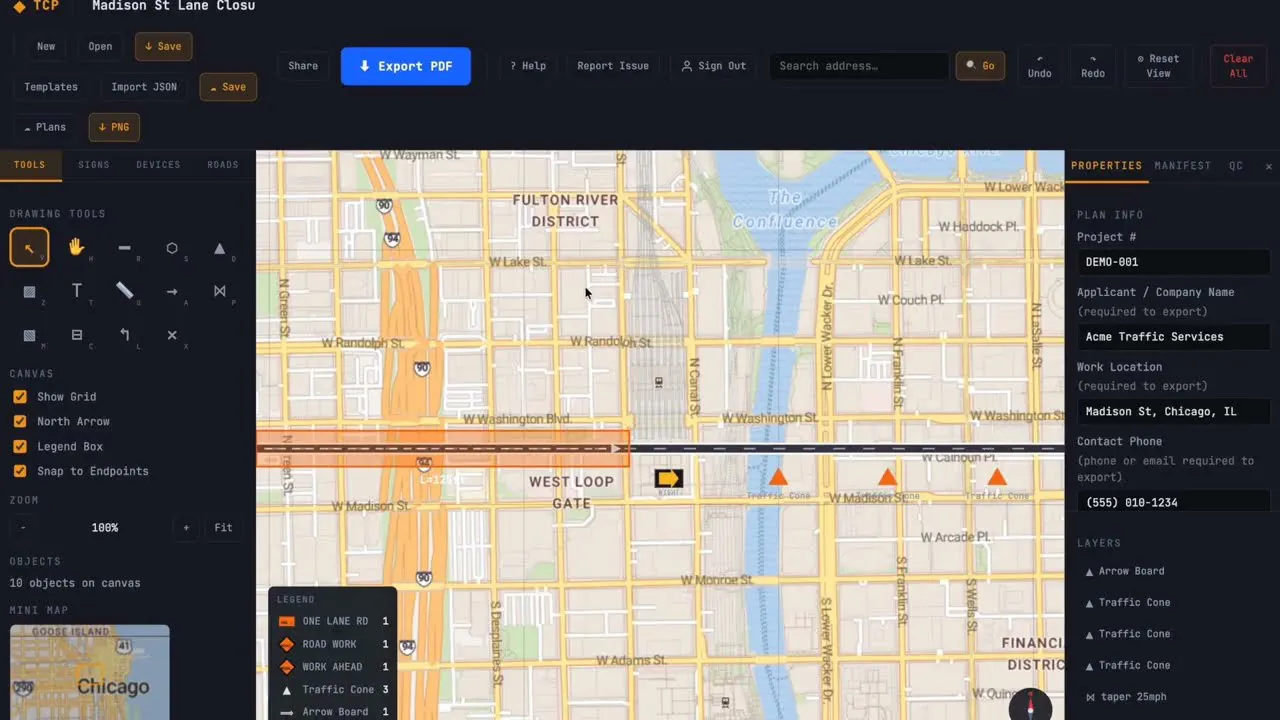The height and width of the screenshot is (720, 1280).
Task: Open the Plans button
Action: click(45, 127)
